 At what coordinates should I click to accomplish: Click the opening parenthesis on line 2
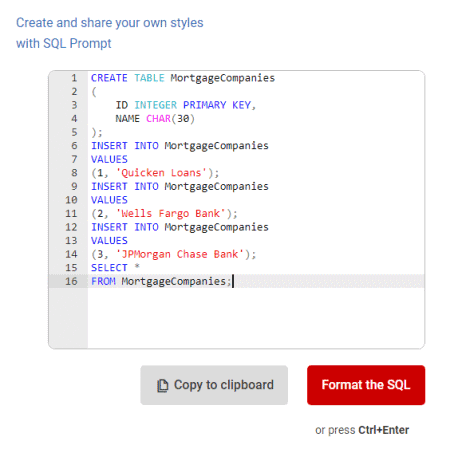pyautogui.click(x=94, y=92)
